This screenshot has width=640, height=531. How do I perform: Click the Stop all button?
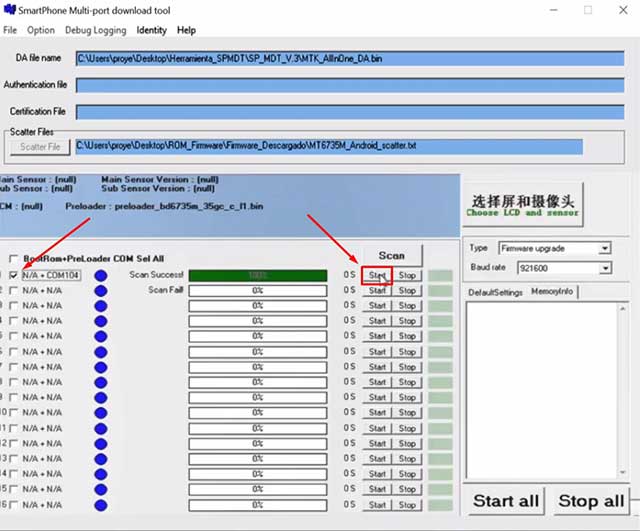coord(591,501)
